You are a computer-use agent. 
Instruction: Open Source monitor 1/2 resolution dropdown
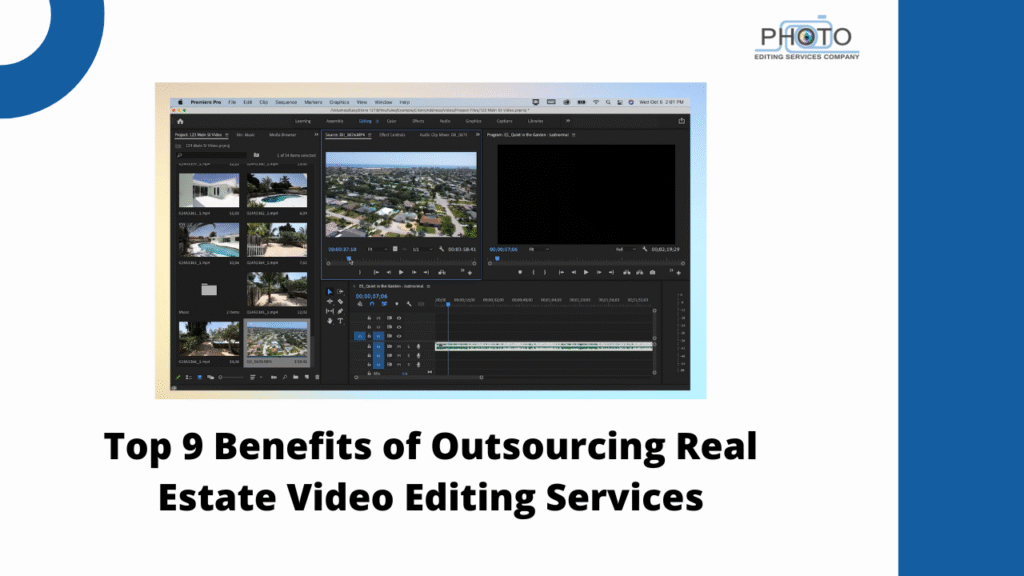tap(422, 249)
